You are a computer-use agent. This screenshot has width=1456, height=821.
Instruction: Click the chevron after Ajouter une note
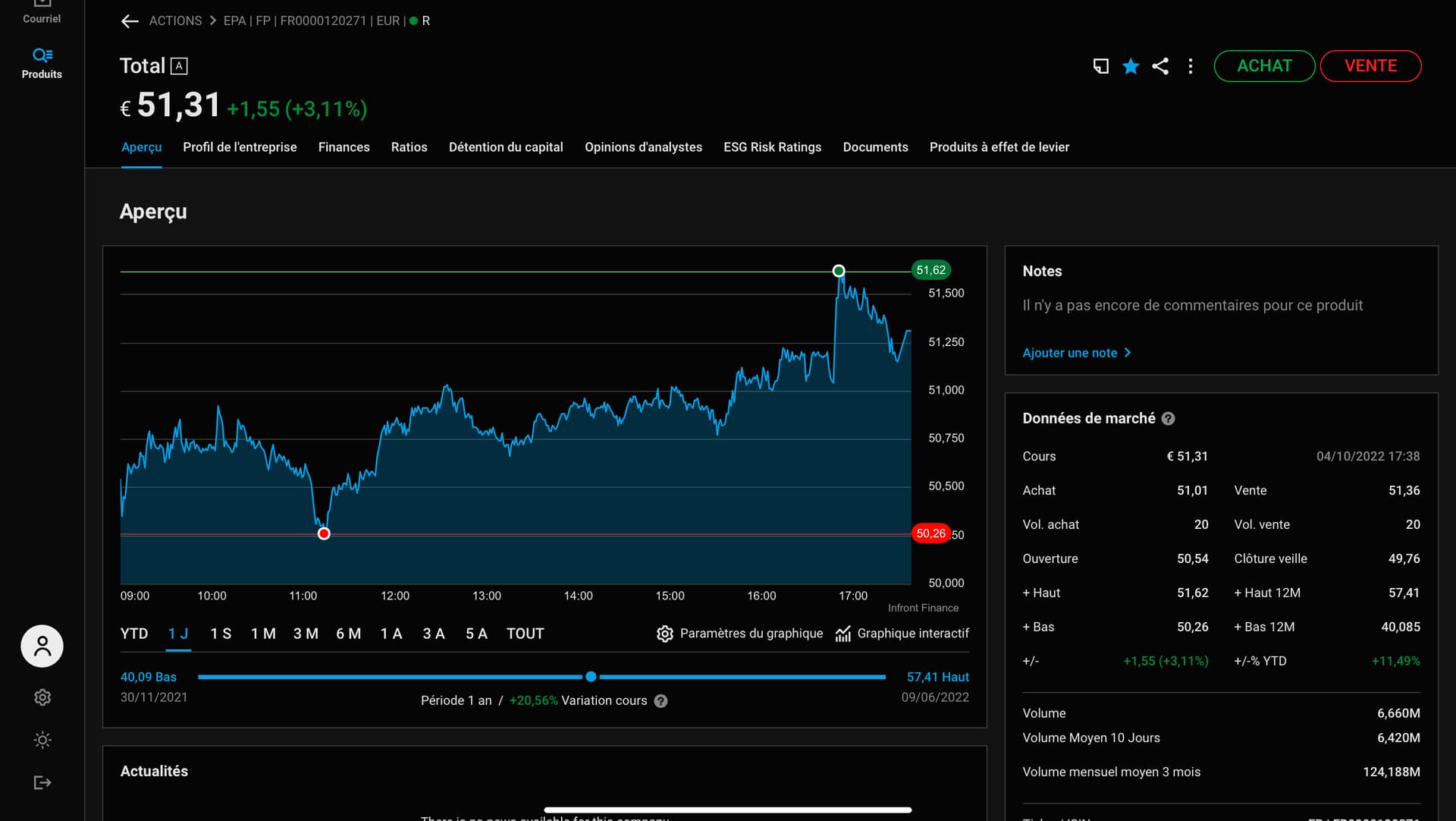[1128, 353]
